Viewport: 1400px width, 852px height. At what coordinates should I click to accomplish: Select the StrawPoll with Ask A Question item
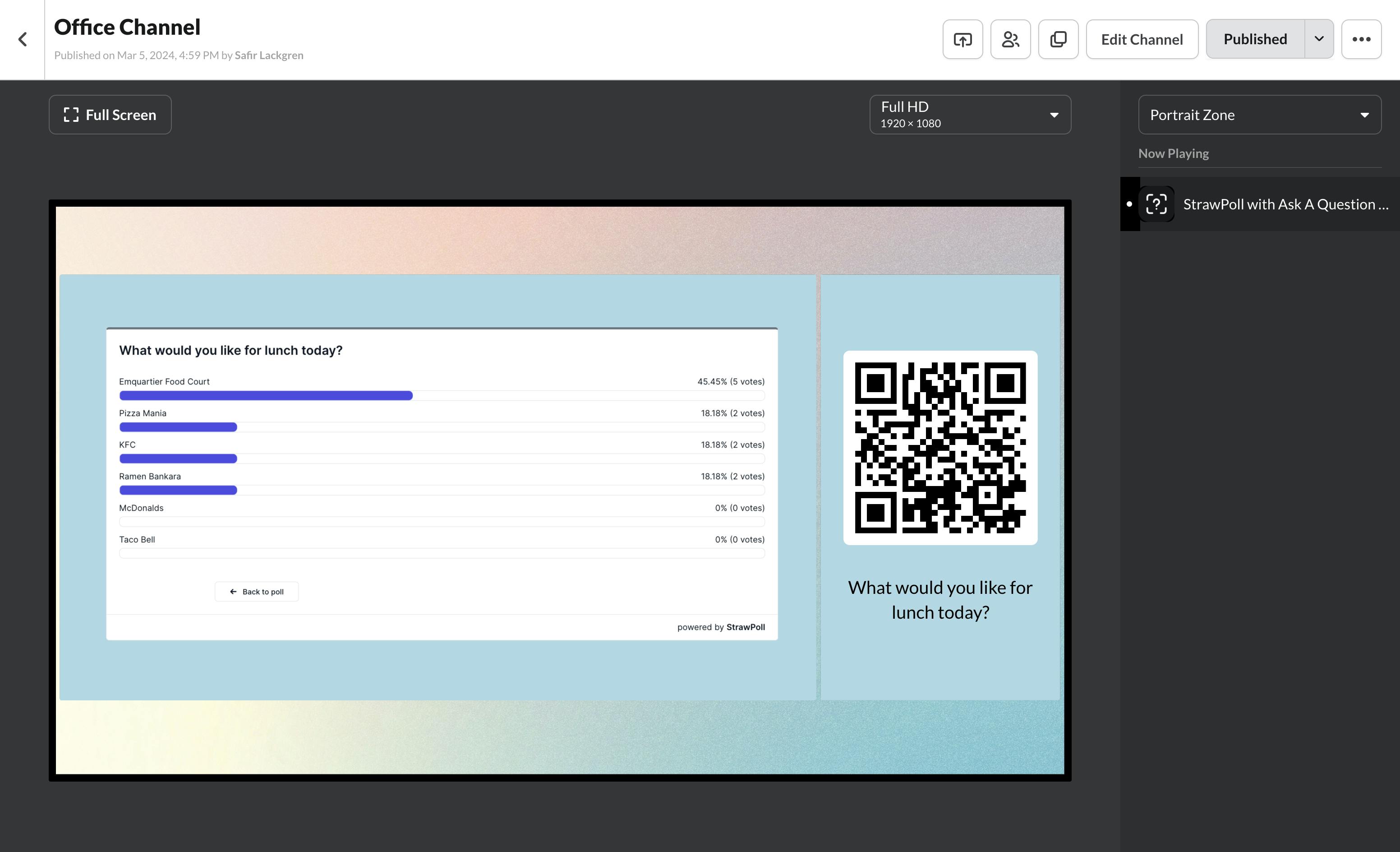point(1285,204)
